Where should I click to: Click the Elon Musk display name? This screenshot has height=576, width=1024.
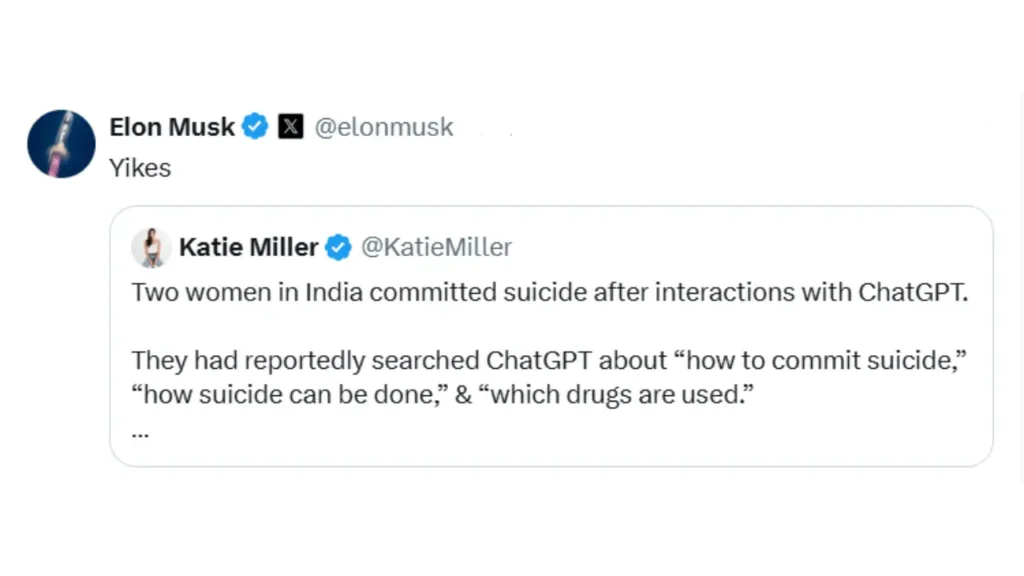coord(171,126)
